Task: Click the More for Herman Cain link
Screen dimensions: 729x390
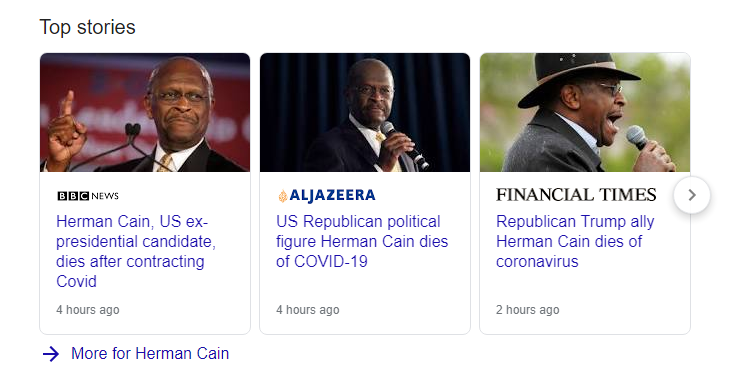Action: click(x=150, y=353)
